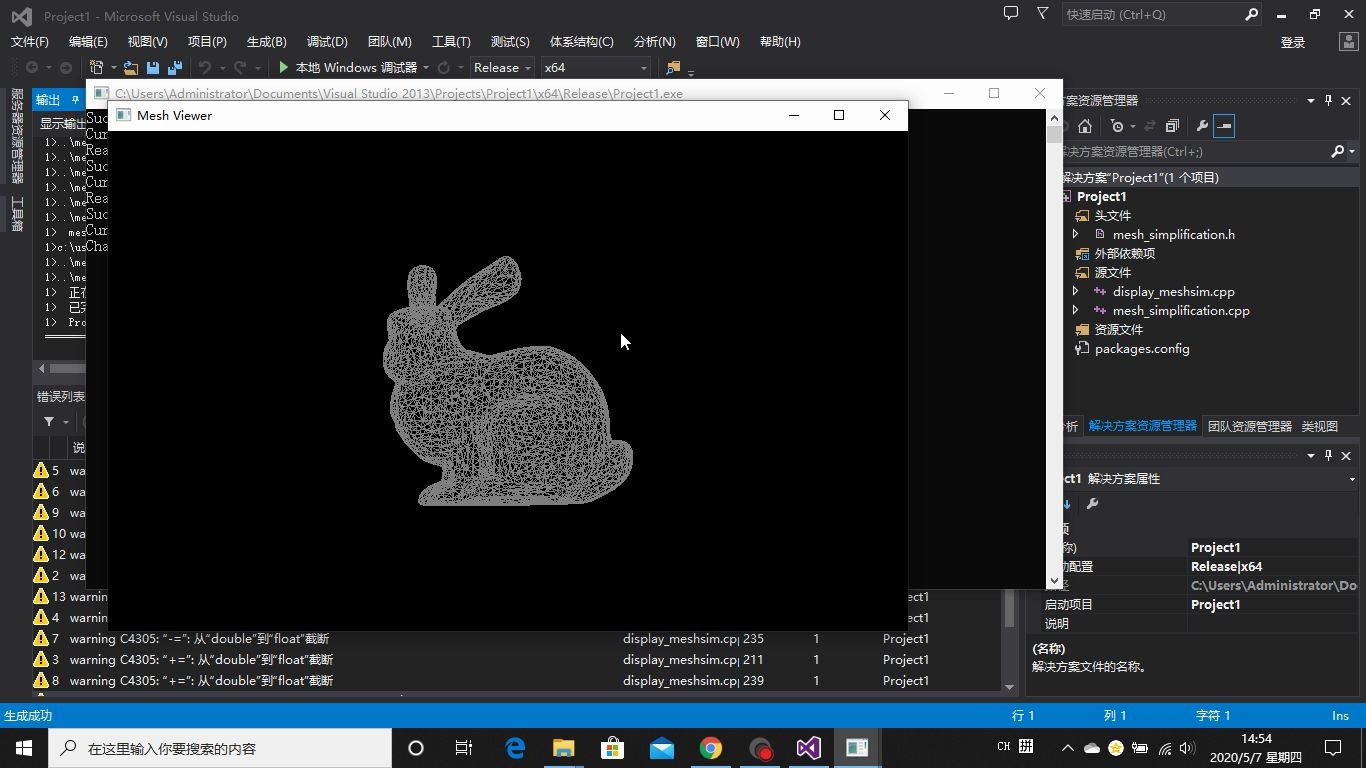Click the Navigate Backward toolbar icon
This screenshot has width=1366, height=768.
click(x=32, y=68)
